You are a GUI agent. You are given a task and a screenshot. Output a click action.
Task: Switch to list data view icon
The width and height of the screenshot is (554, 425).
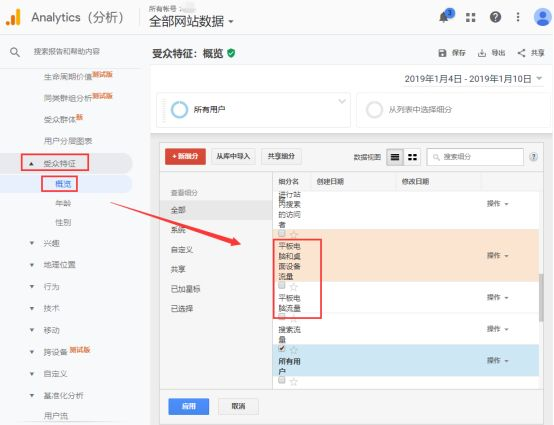coord(395,157)
